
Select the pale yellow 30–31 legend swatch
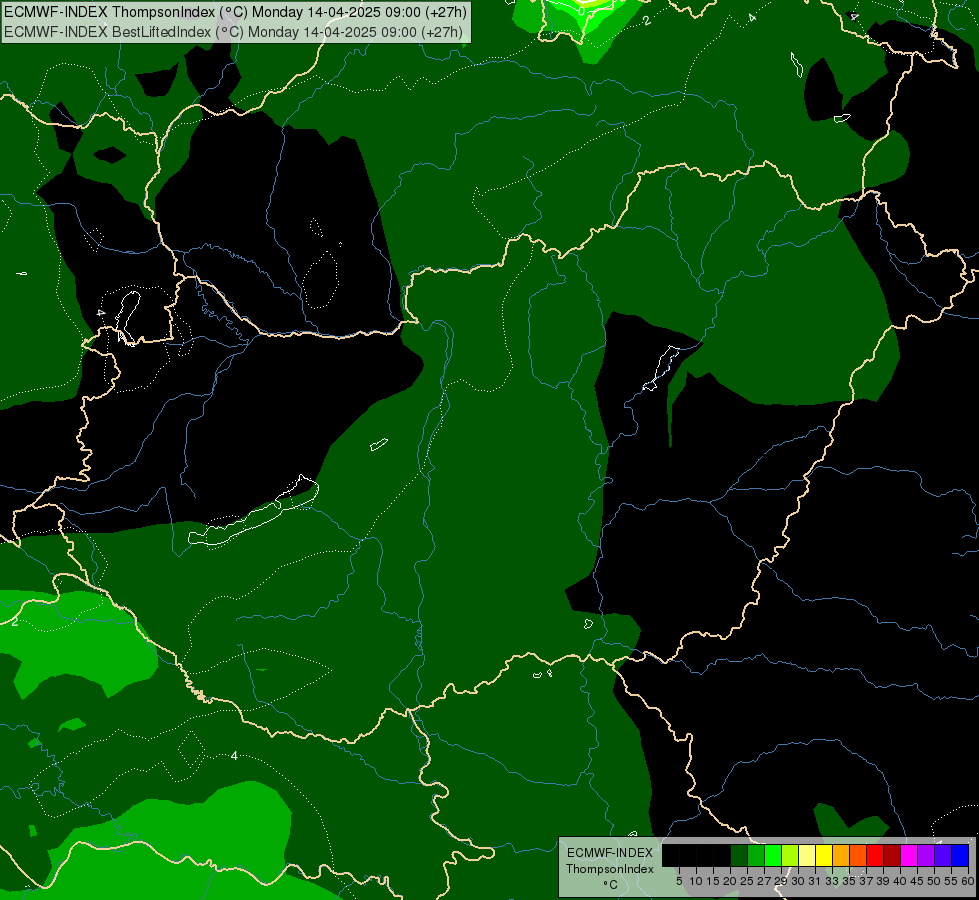[x=807, y=855]
